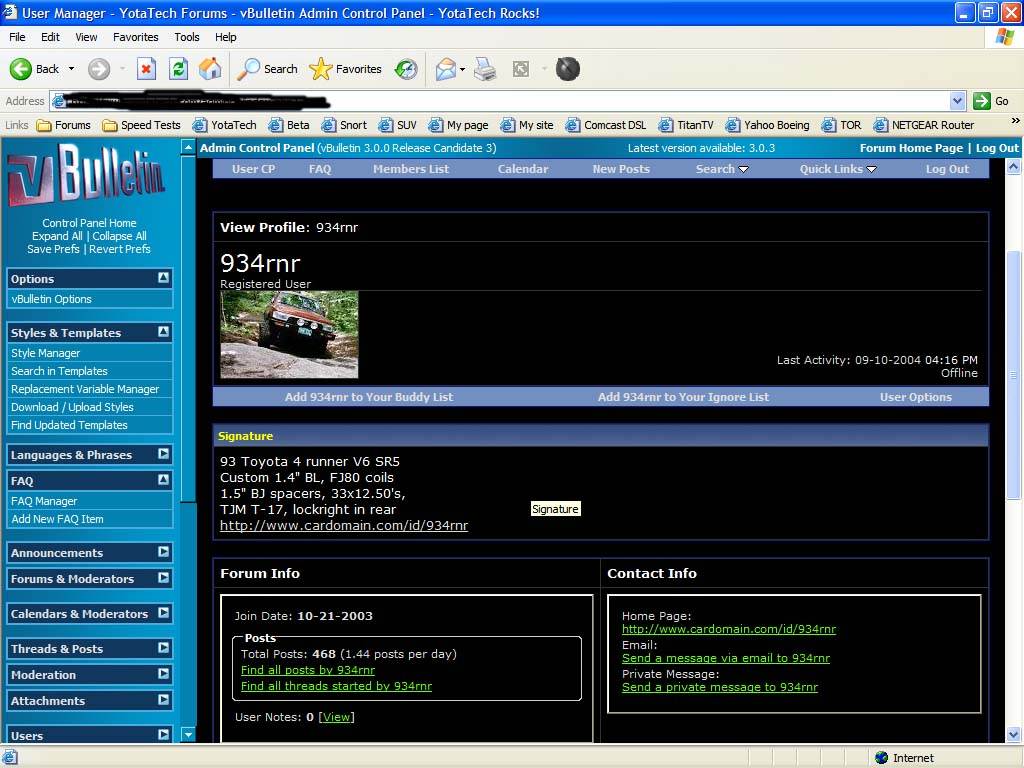Open the Help menu
The image size is (1024, 768).
[225, 37]
